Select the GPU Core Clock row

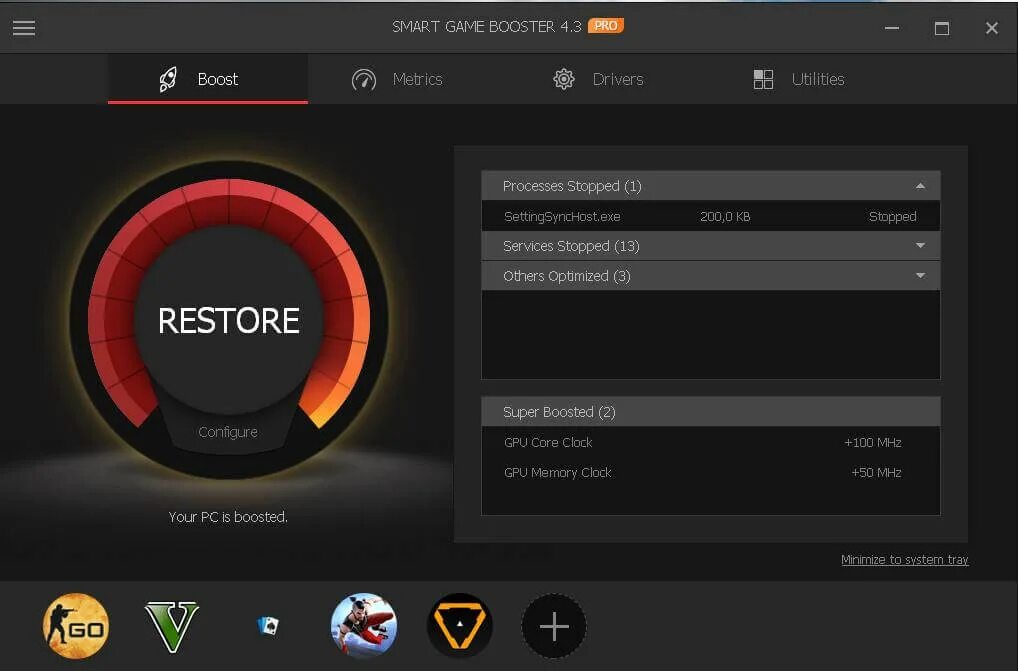[711, 443]
